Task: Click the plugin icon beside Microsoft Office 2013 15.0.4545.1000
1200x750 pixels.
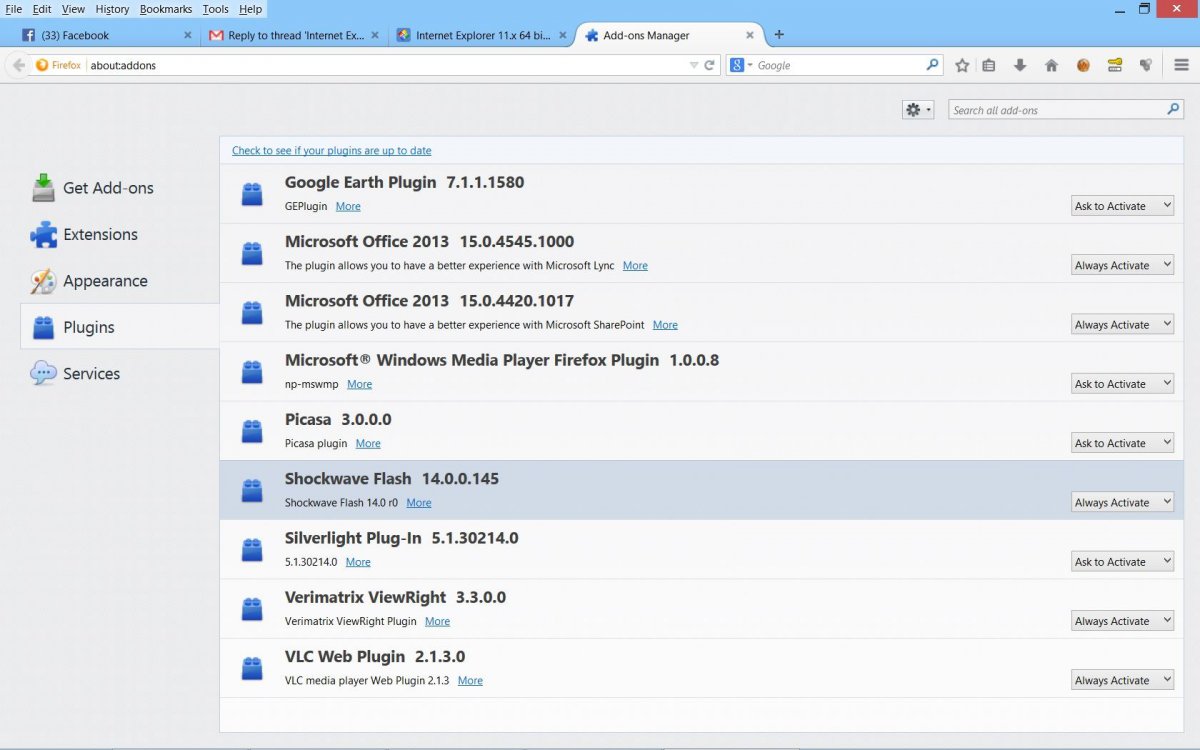Action: click(252, 253)
